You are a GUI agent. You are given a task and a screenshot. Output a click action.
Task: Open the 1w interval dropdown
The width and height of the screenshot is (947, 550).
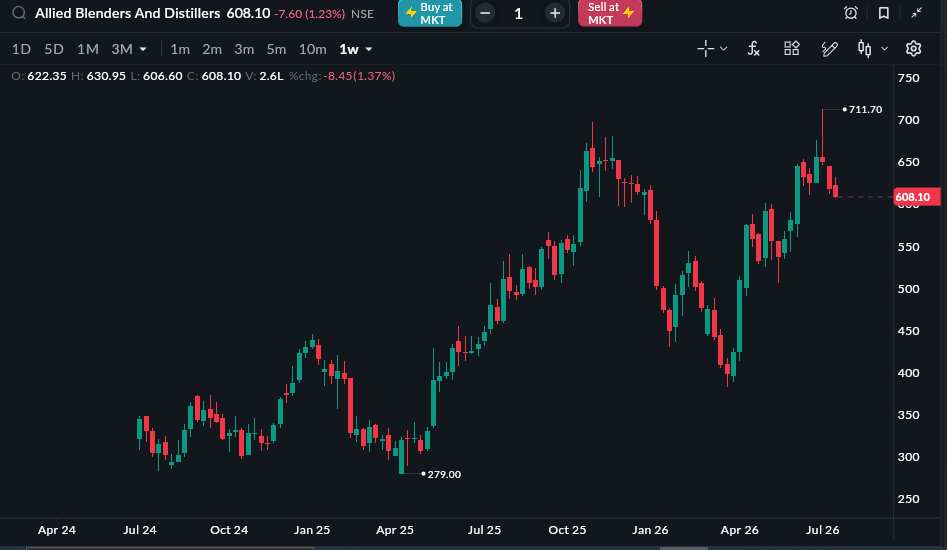pyautogui.click(x=356, y=49)
